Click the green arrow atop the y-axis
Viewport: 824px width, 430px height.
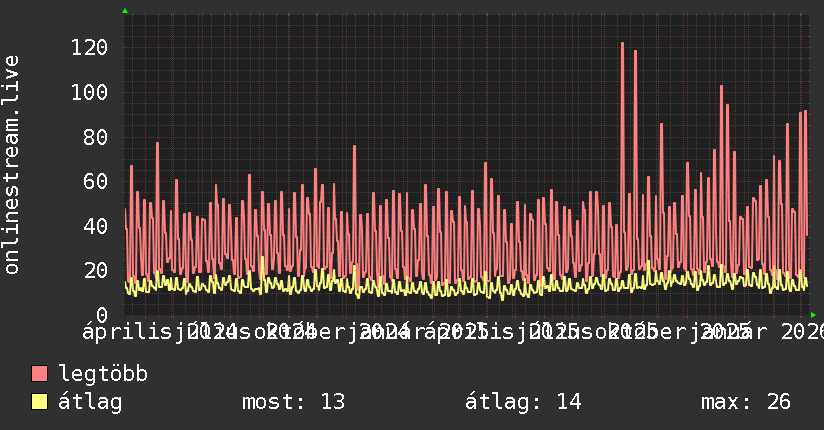point(125,11)
